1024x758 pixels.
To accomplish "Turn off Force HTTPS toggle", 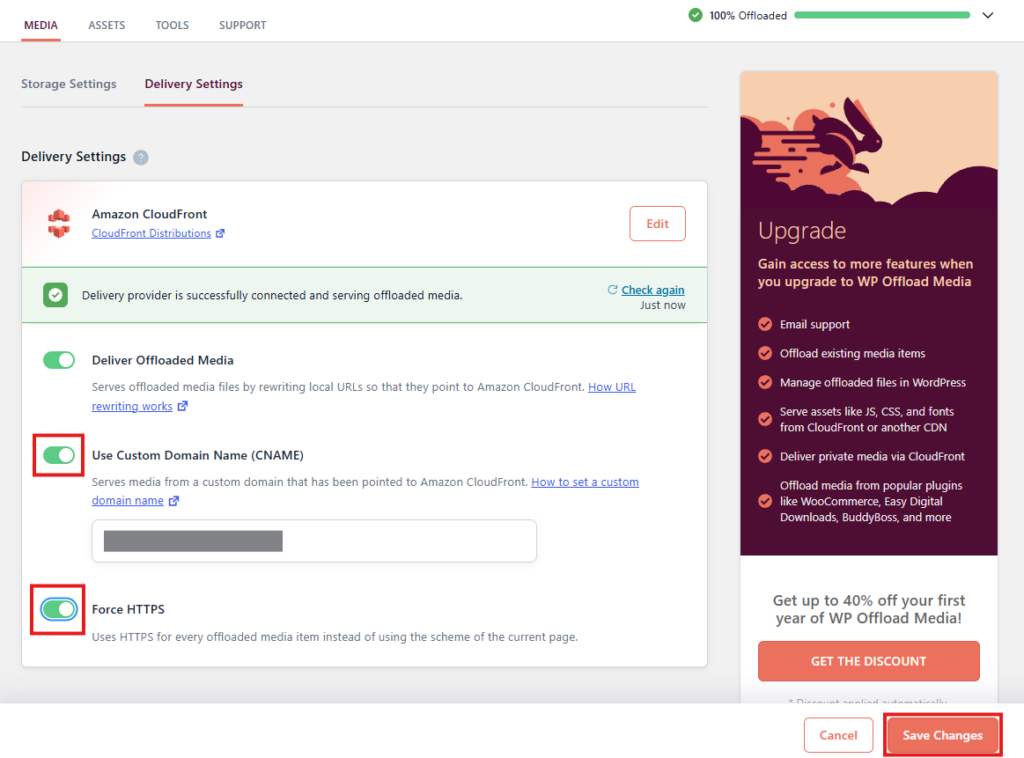I will pos(59,609).
